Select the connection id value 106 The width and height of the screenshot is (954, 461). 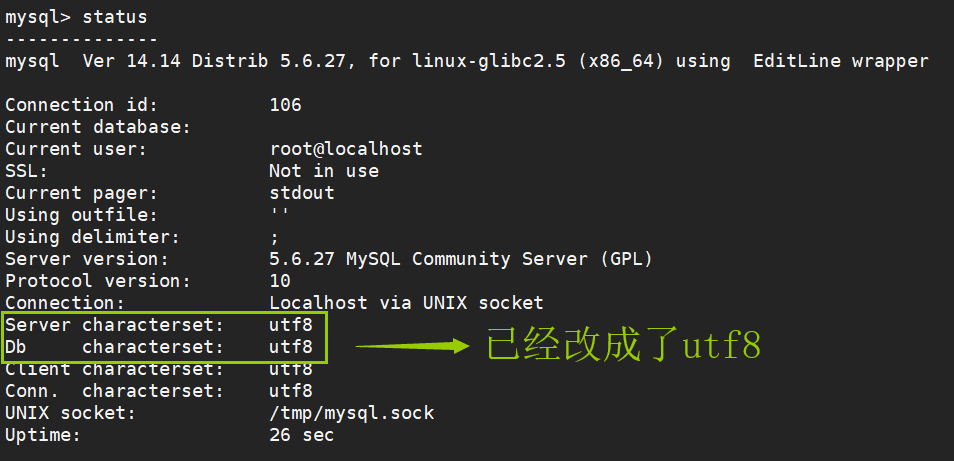[285, 105]
